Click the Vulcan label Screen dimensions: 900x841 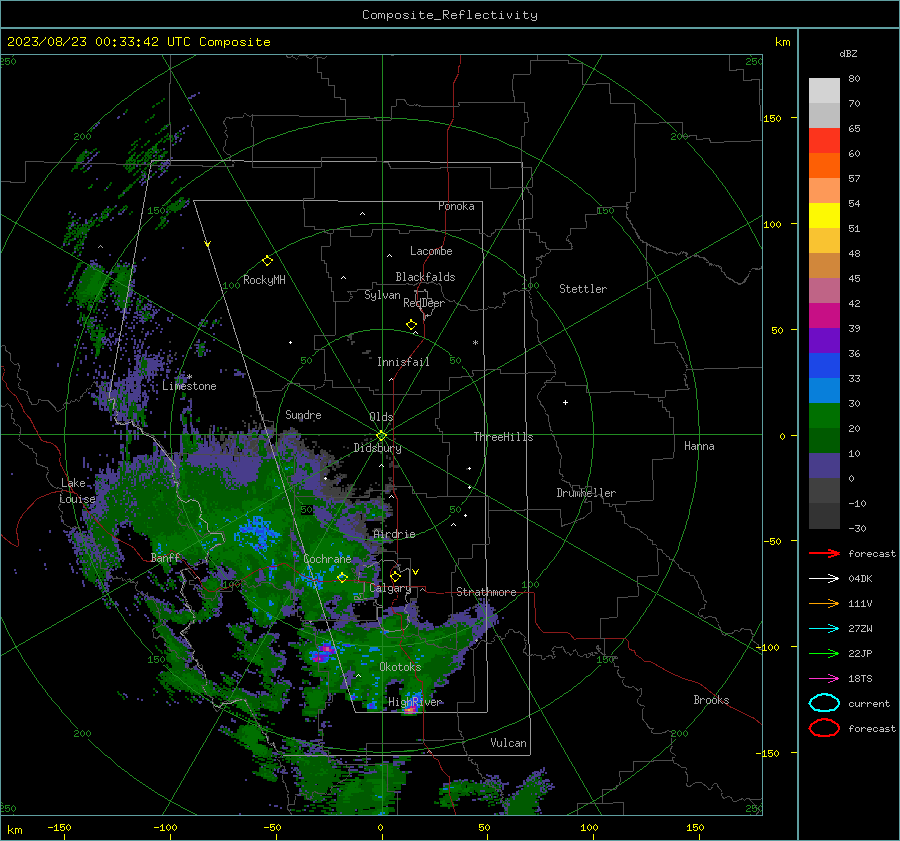pos(508,743)
